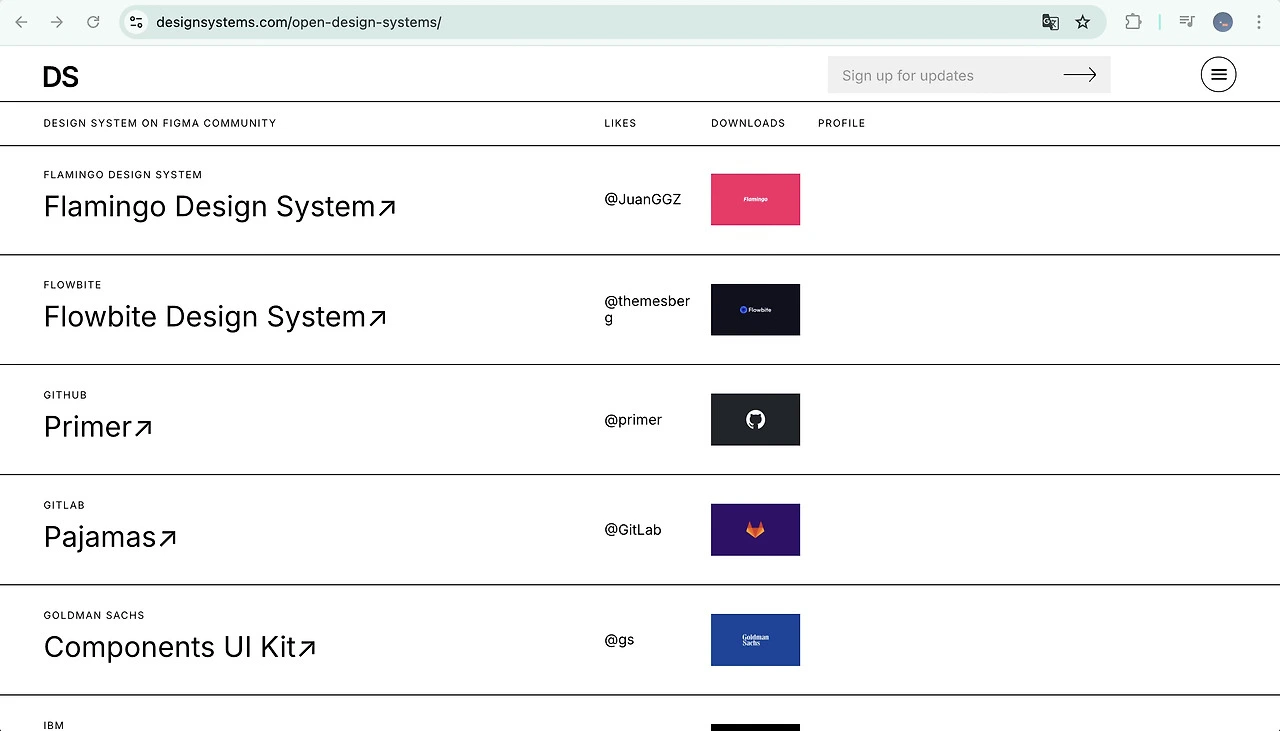This screenshot has width=1280, height=731.
Task: Open the GitLab fox thumbnail
Action: click(755, 529)
